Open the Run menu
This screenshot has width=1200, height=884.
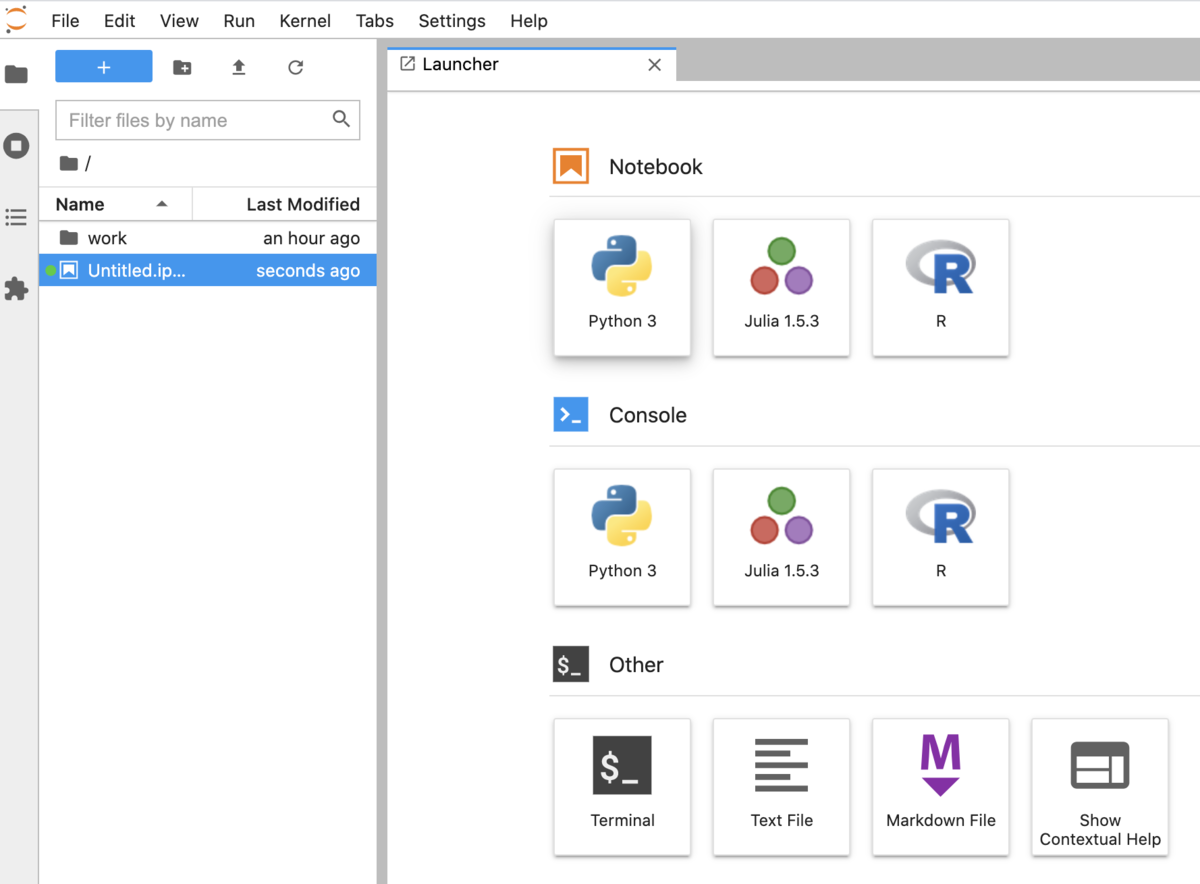(239, 20)
